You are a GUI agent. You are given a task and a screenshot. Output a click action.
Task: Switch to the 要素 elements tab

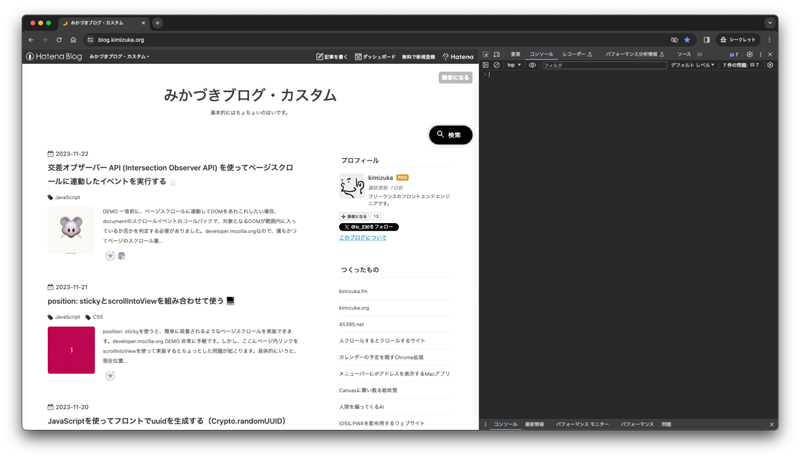(515, 54)
